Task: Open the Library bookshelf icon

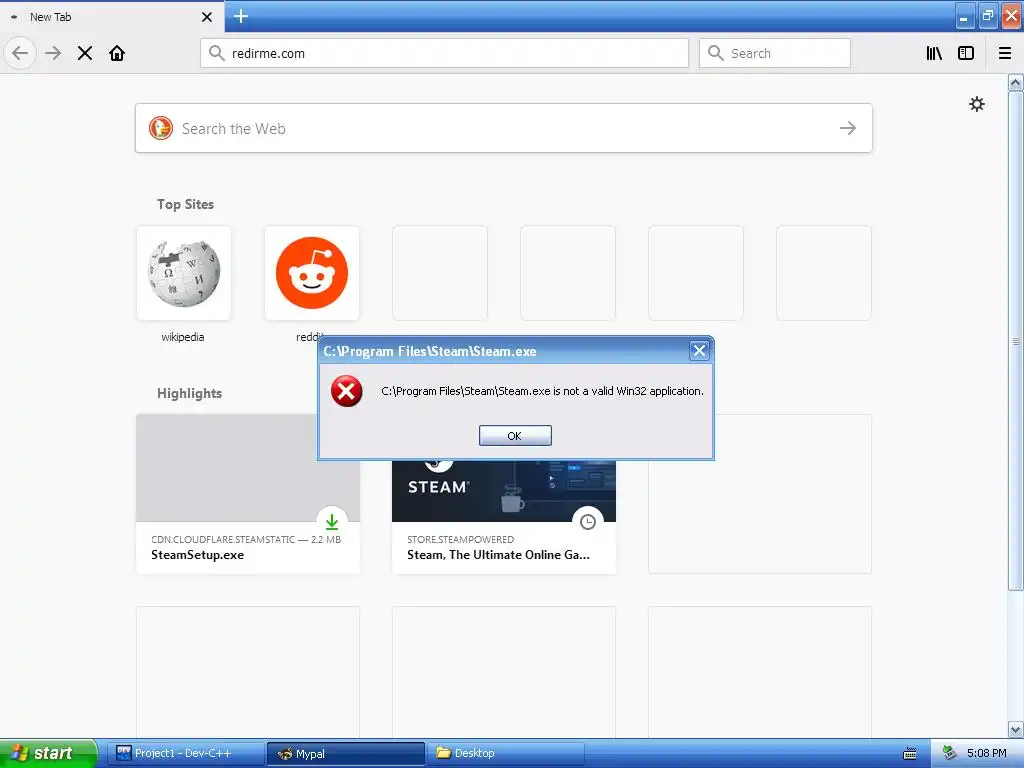Action: coord(934,53)
